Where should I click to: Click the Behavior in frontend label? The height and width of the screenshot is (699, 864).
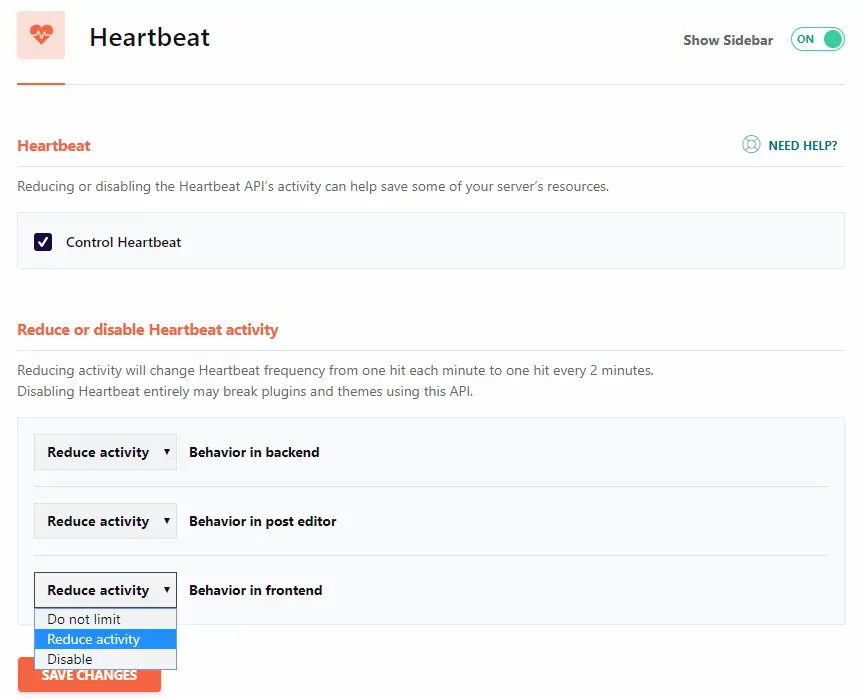(x=256, y=590)
